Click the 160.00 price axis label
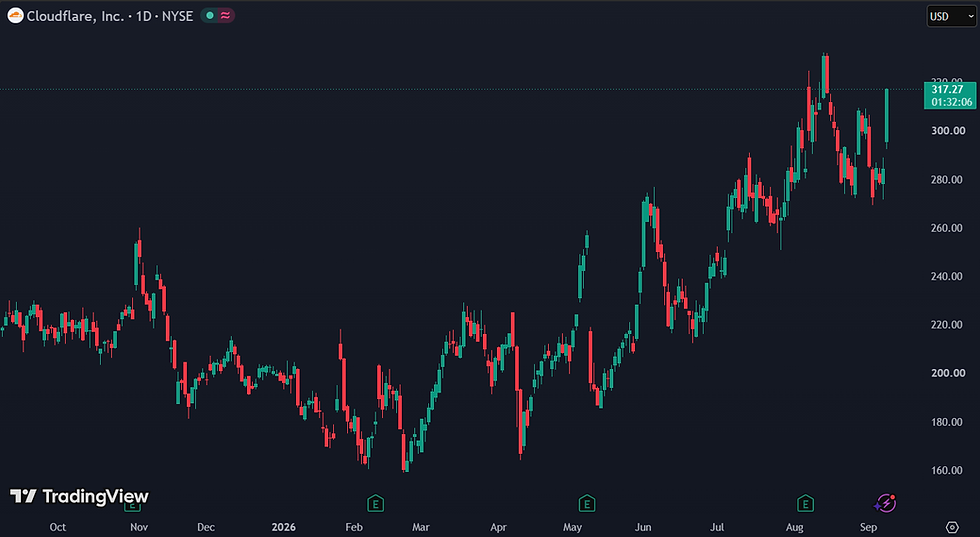The image size is (980, 537). point(947,470)
